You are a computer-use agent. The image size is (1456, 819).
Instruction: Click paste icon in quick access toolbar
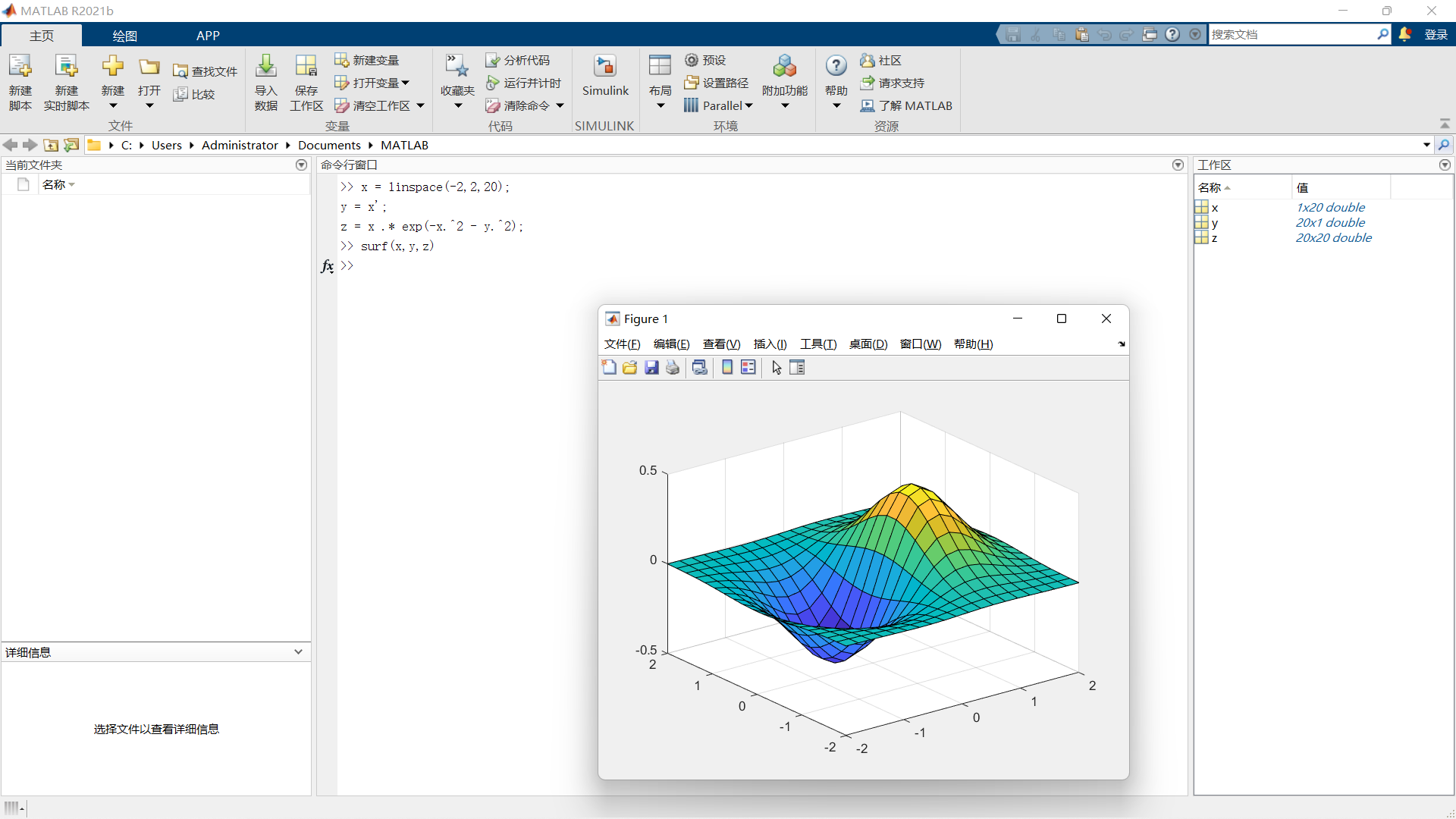pyautogui.click(x=1082, y=34)
